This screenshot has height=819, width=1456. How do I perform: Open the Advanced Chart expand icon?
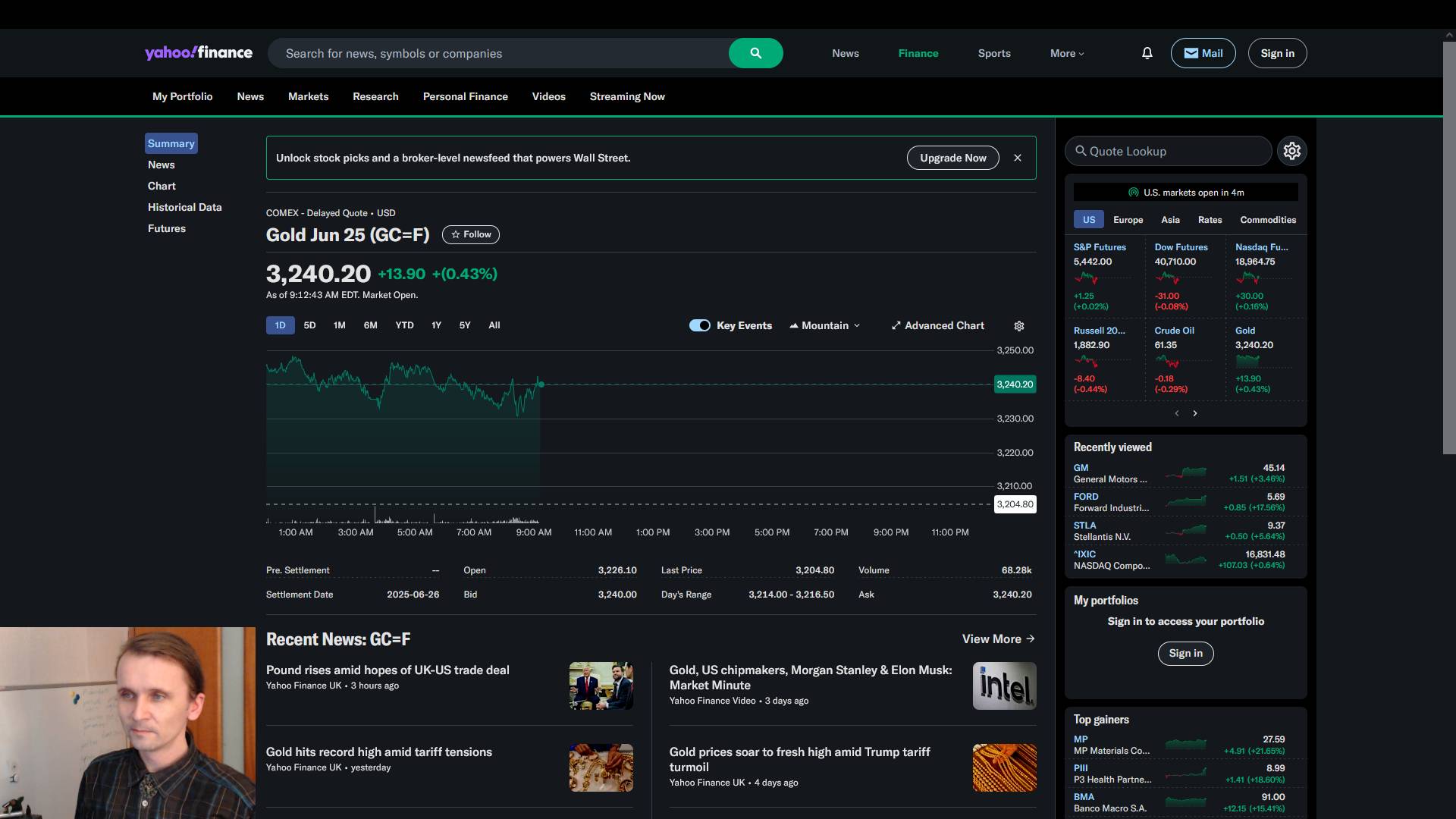pyautogui.click(x=896, y=326)
